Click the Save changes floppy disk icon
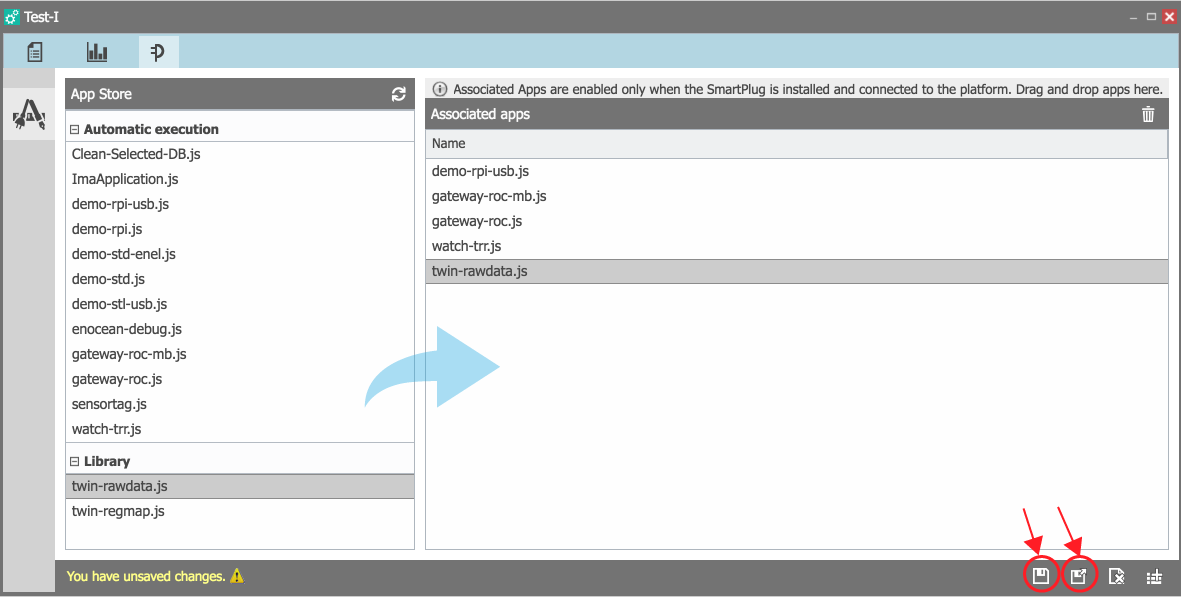Viewport: 1181px width, 600px height. [x=1040, y=576]
